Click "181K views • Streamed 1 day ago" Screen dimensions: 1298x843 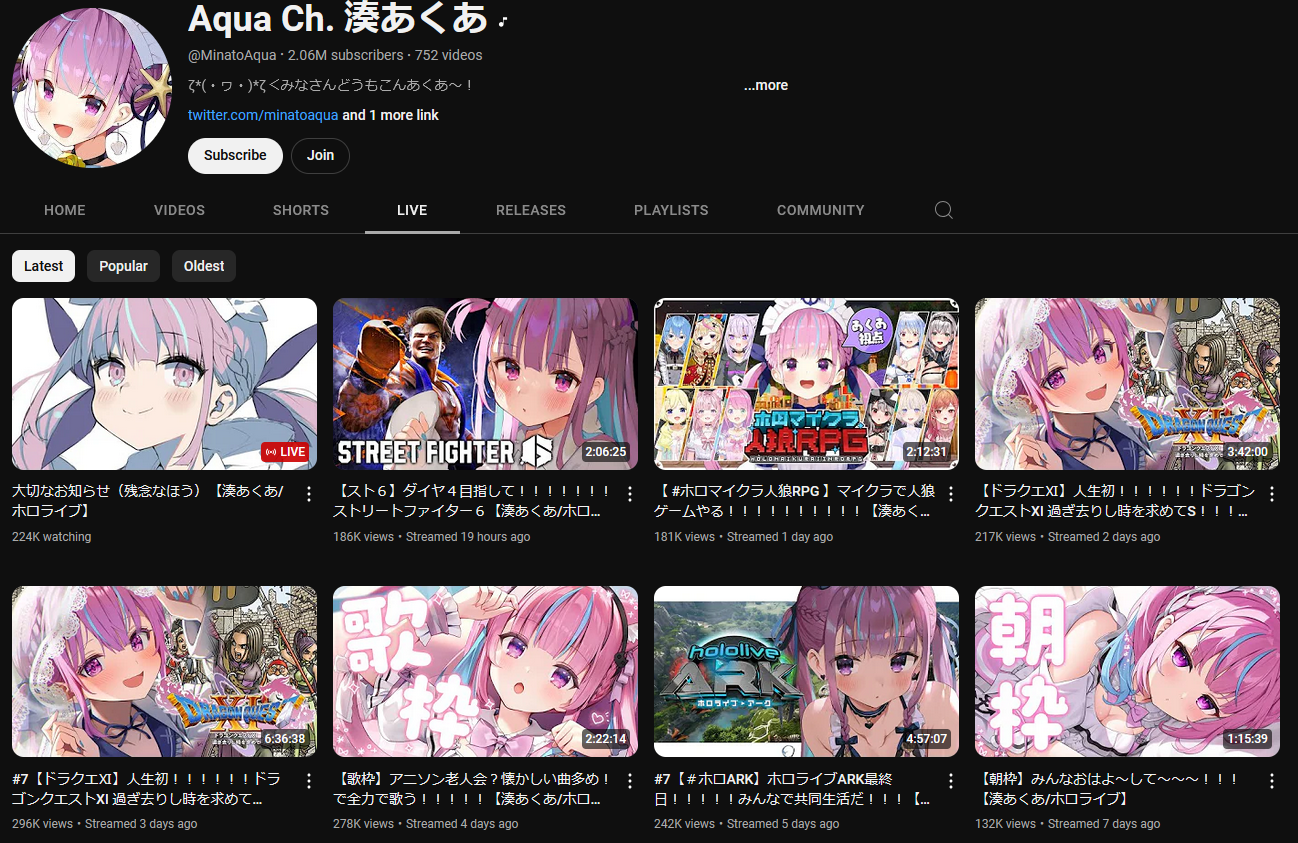(744, 537)
